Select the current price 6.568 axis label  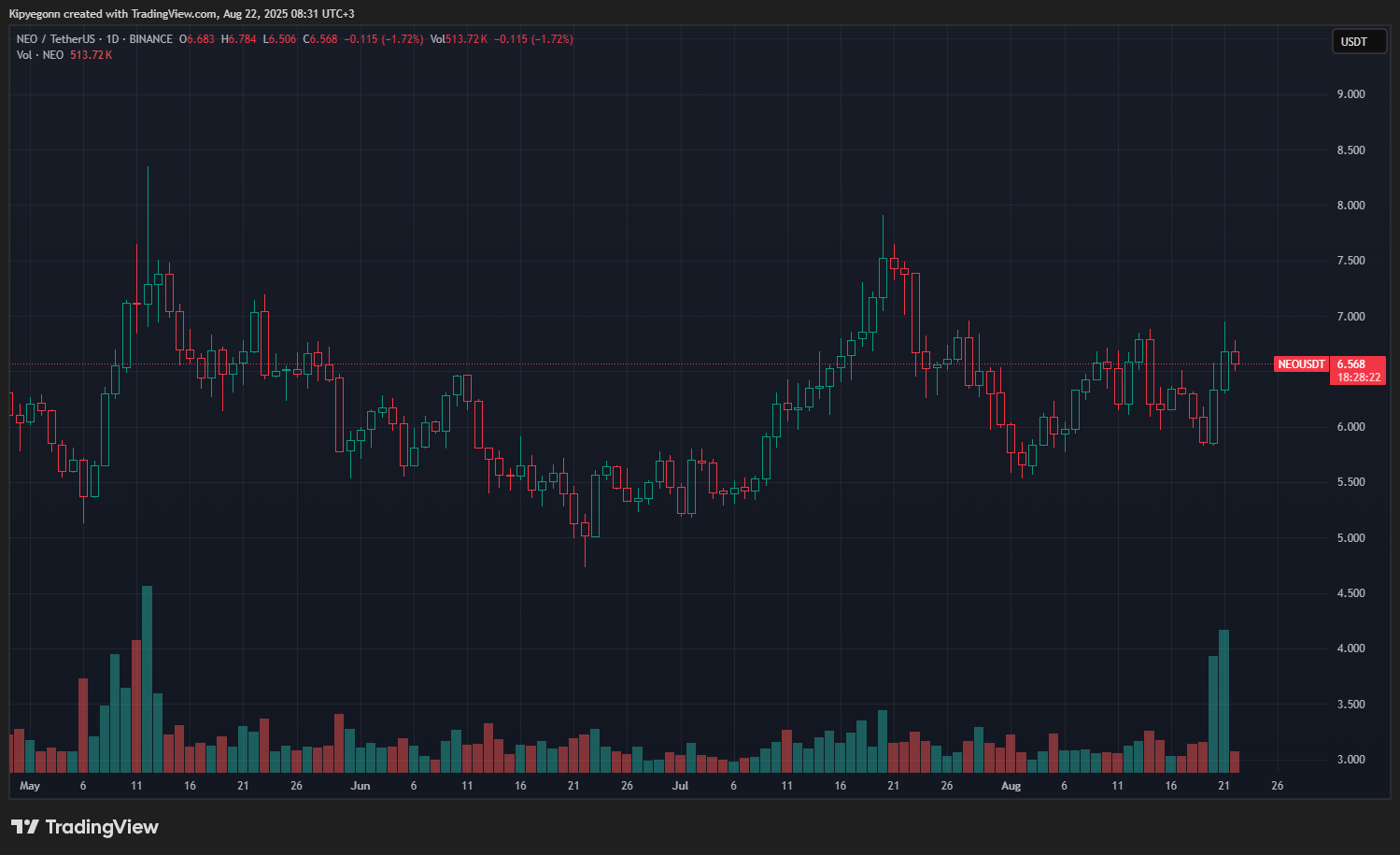tap(1351, 364)
